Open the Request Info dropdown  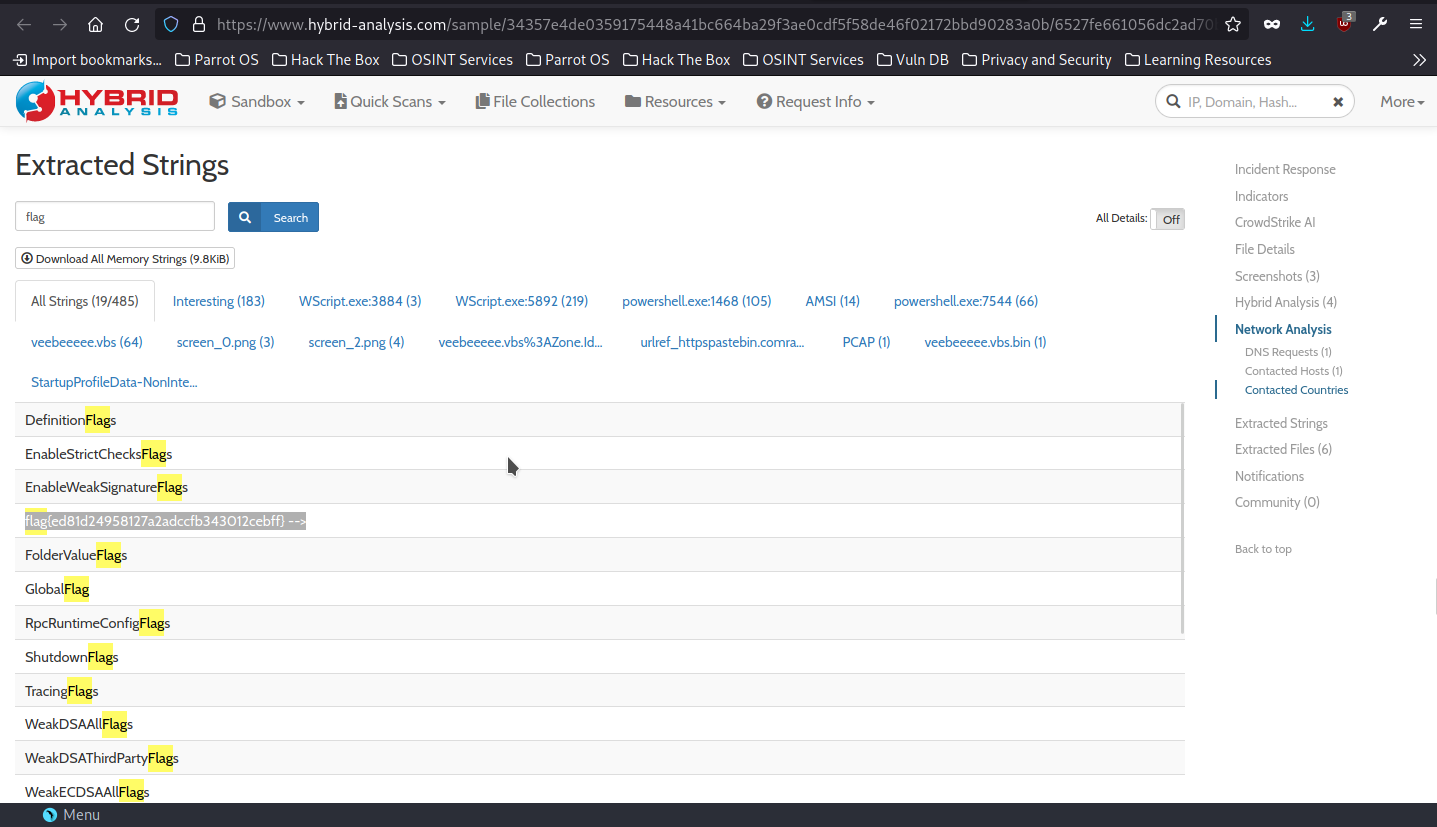816,102
